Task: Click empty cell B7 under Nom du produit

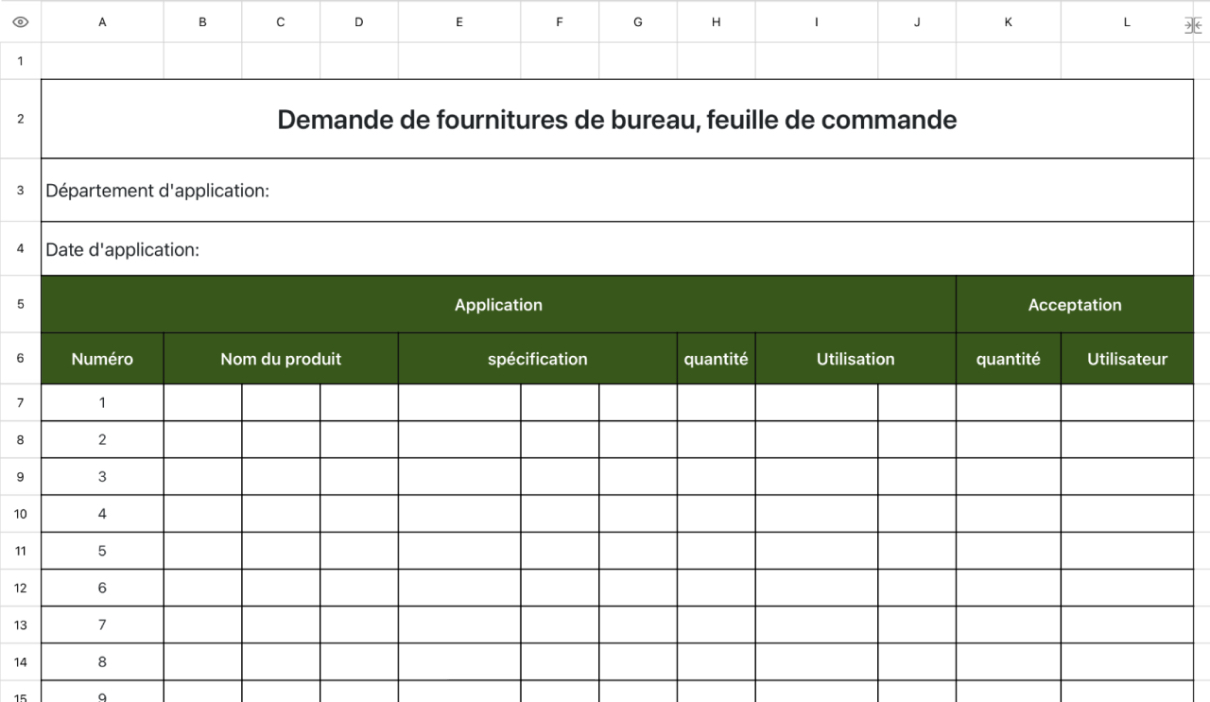Action: tap(202, 402)
